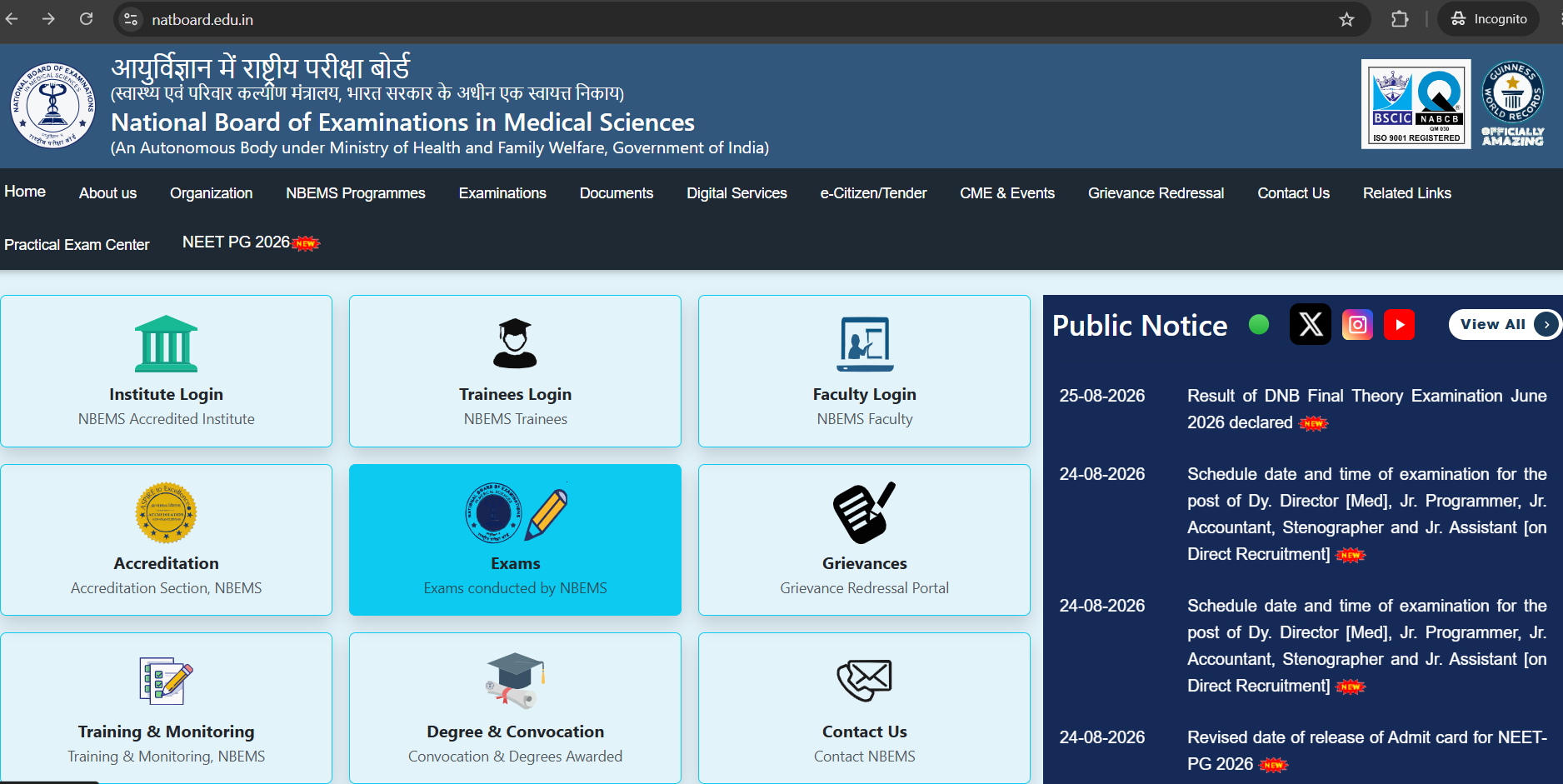Open the Faculty Login card title
This screenshot has width=1563, height=784.
pyautogui.click(x=865, y=394)
